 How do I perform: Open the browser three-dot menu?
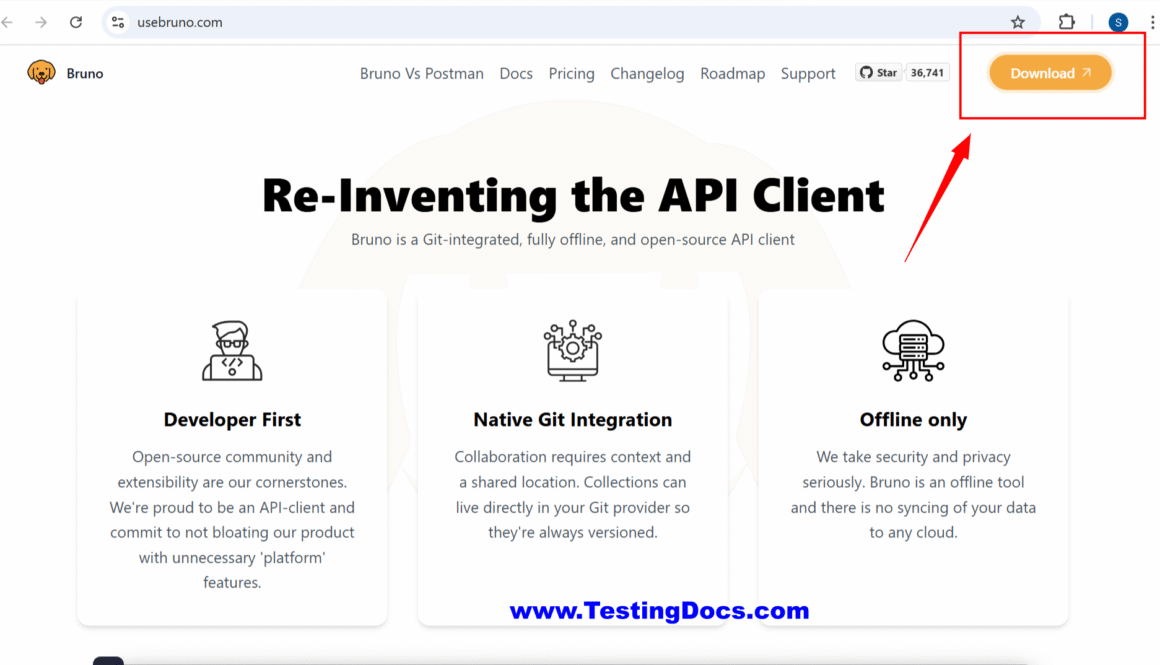pyautogui.click(x=1152, y=22)
